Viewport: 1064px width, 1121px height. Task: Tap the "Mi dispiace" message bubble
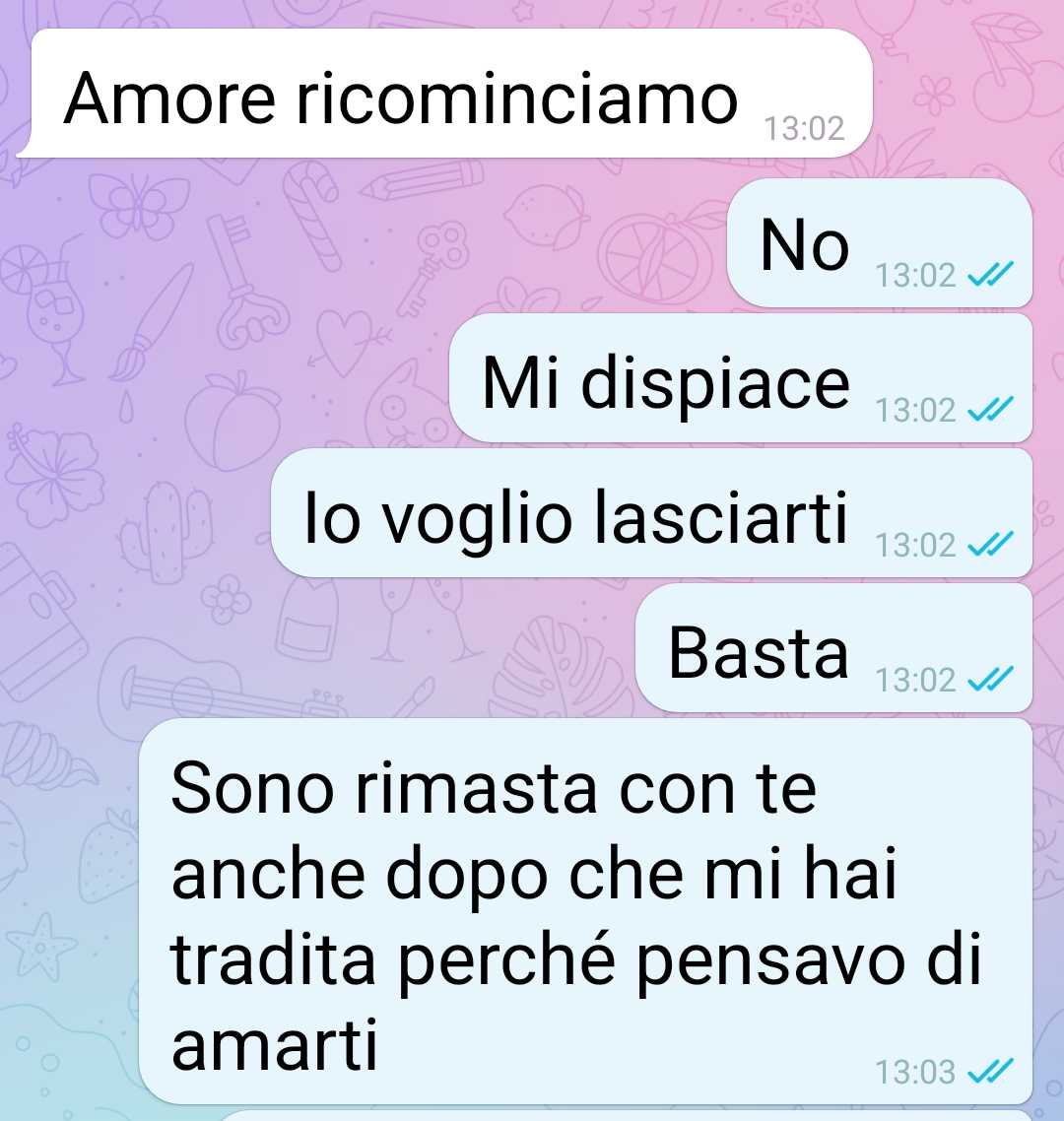(x=741, y=378)
